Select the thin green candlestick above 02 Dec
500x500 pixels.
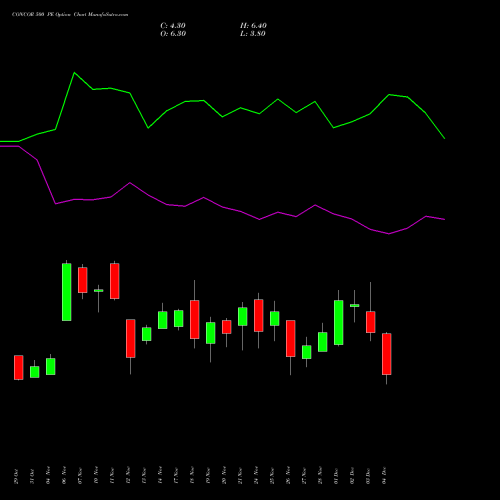click(355, 305)
